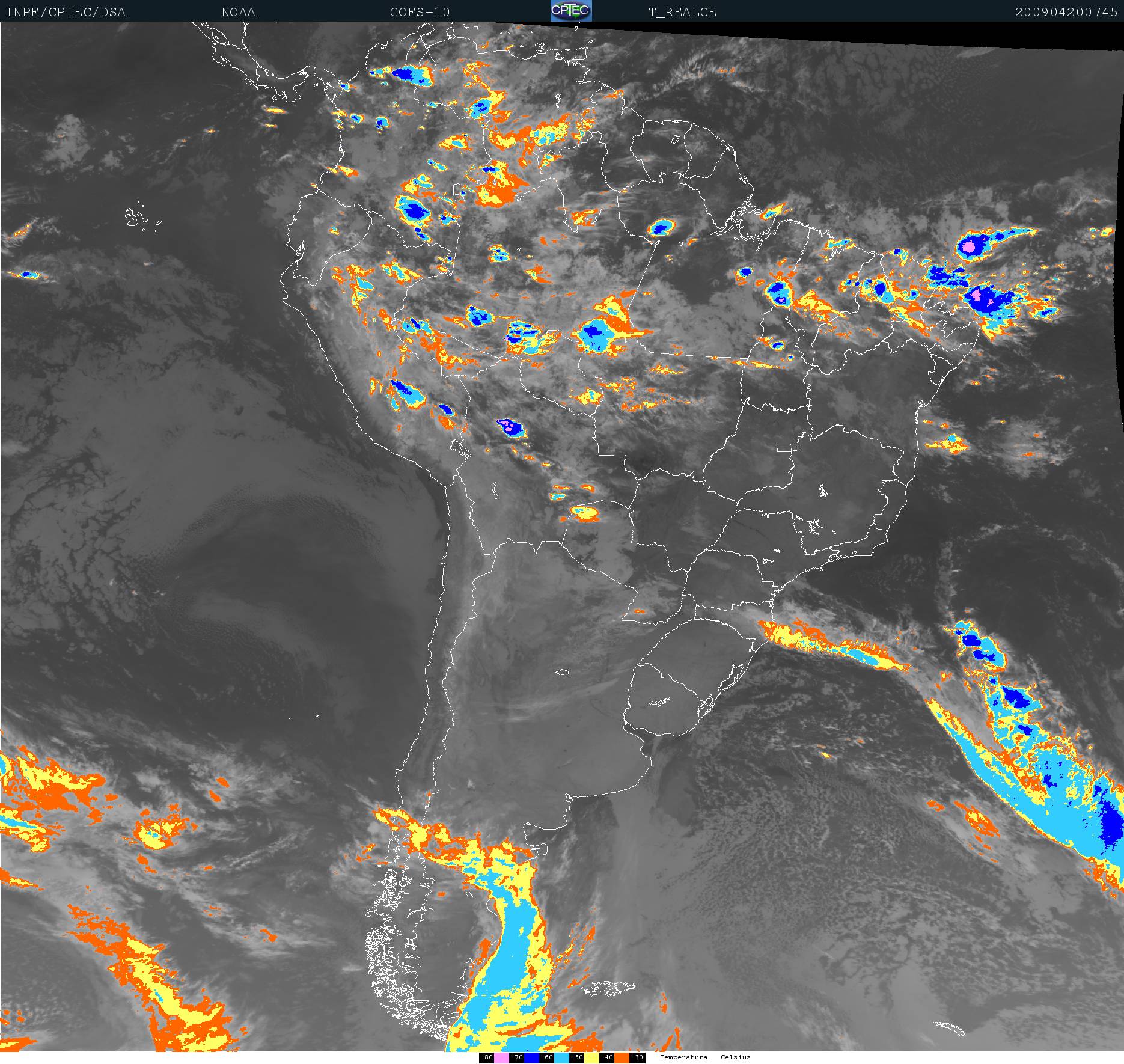The image size is (1124, 1064).
Task: Click the -60 legend temperature label
Action: pyautogui.click(x=547, y=1057)
